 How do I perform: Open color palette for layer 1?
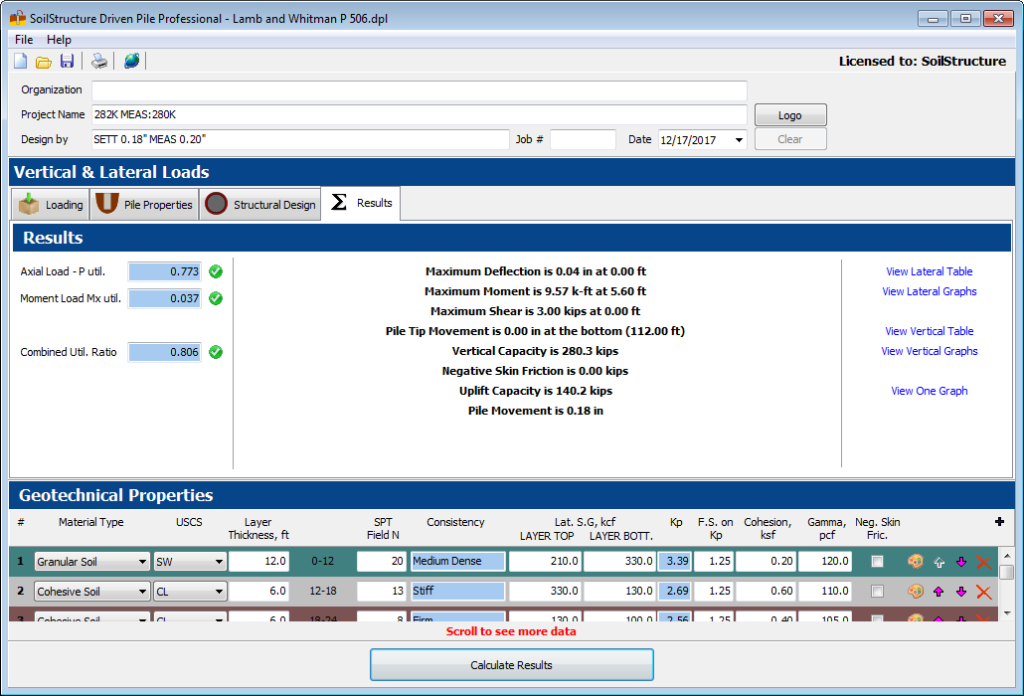tap(916, 562)
